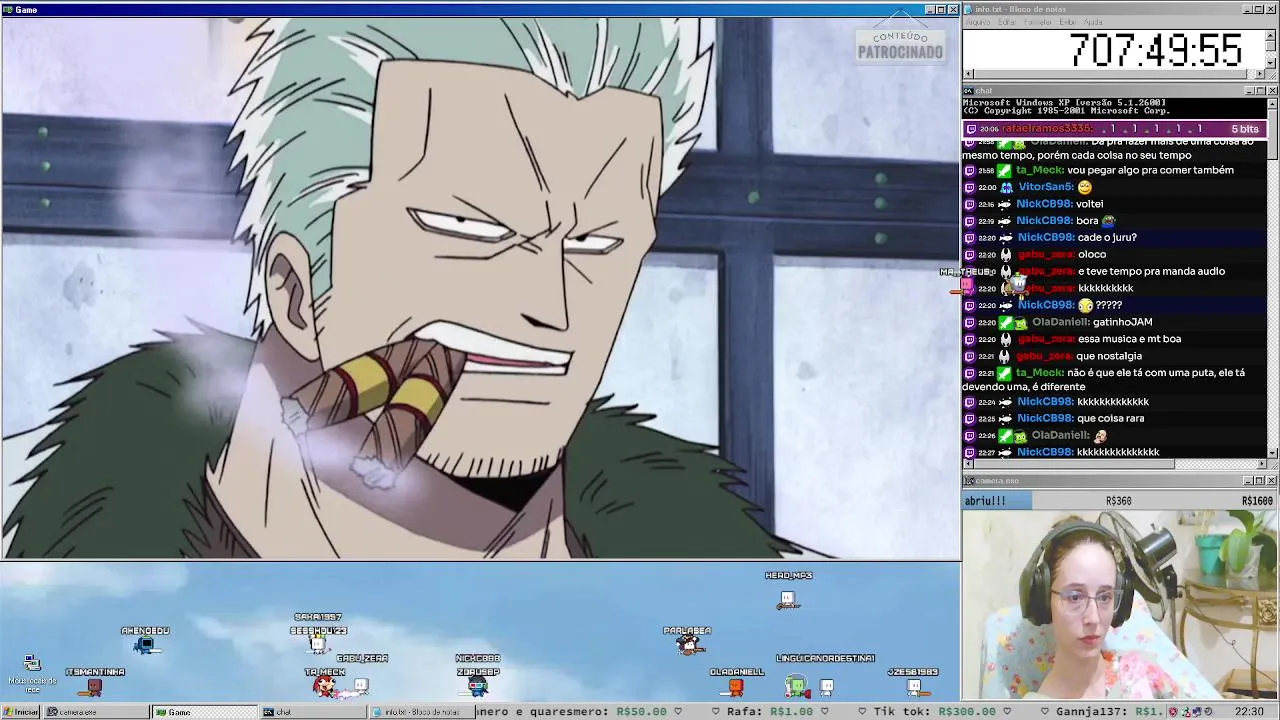
Task: Open Exibir menu in Bloco de notas
Action: click(x=1068, y=22)
